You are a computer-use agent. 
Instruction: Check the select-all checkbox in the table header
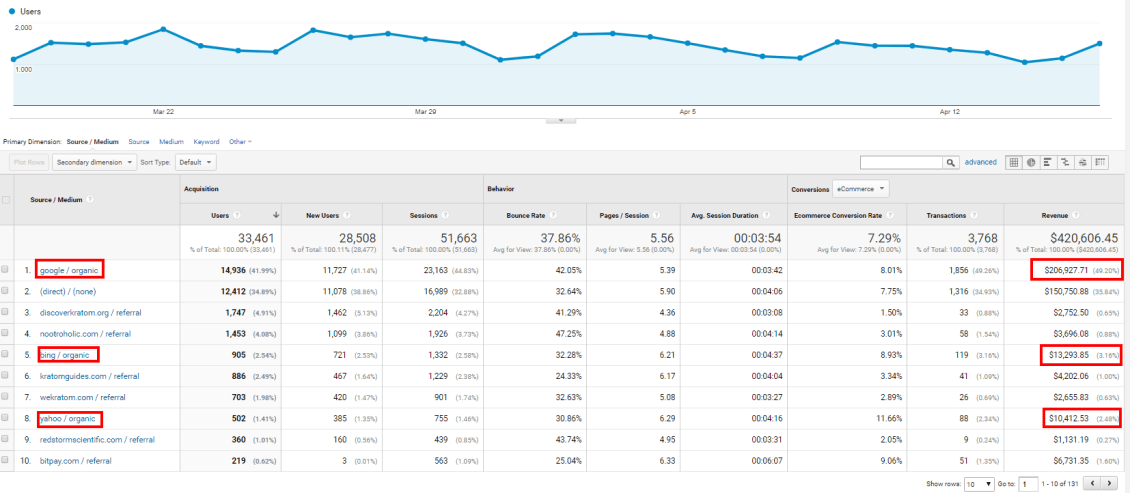[8, 199]
